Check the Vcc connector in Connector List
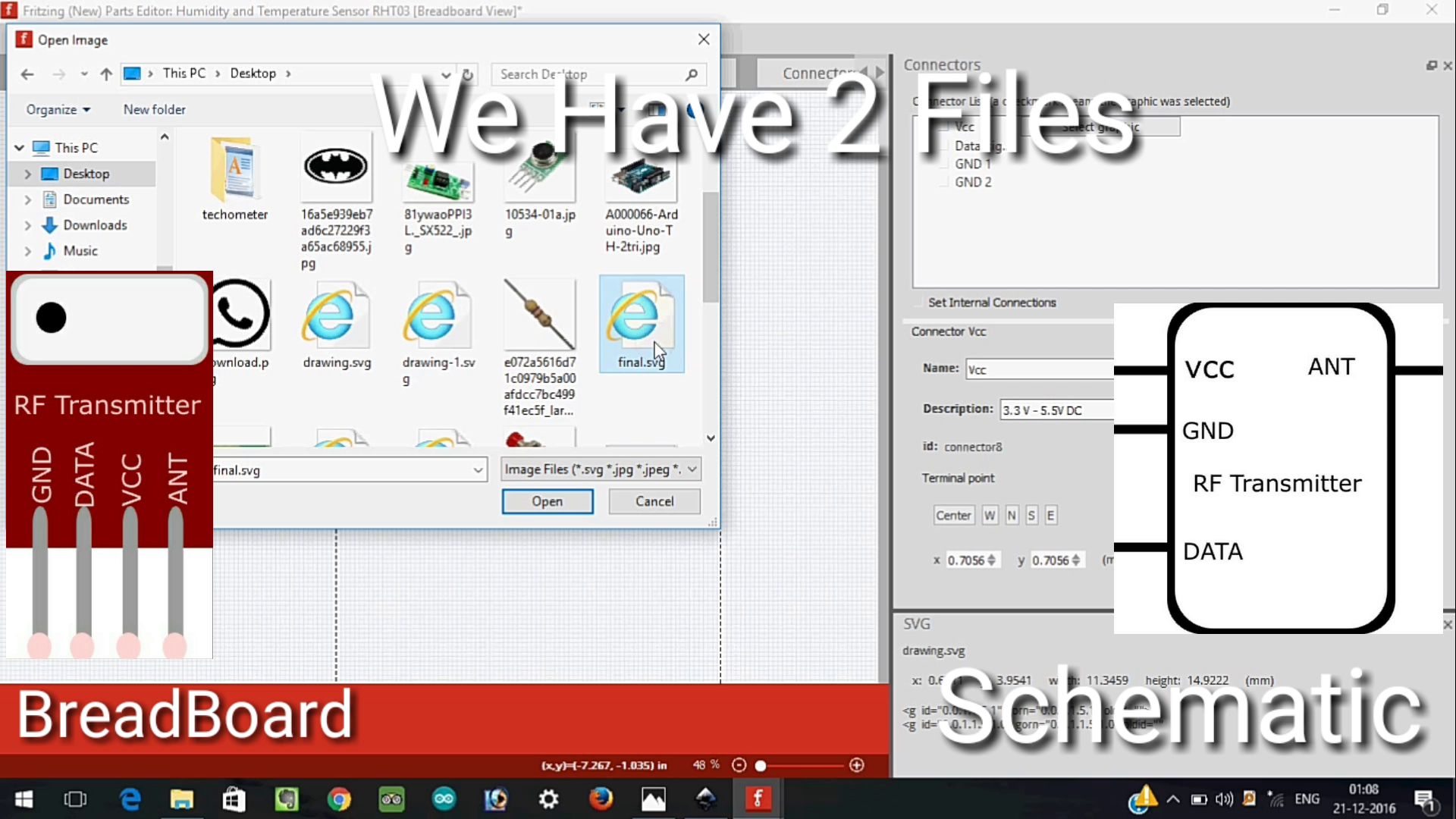The width and height of the screenshot is (1456, 819). tap(943, 127)
